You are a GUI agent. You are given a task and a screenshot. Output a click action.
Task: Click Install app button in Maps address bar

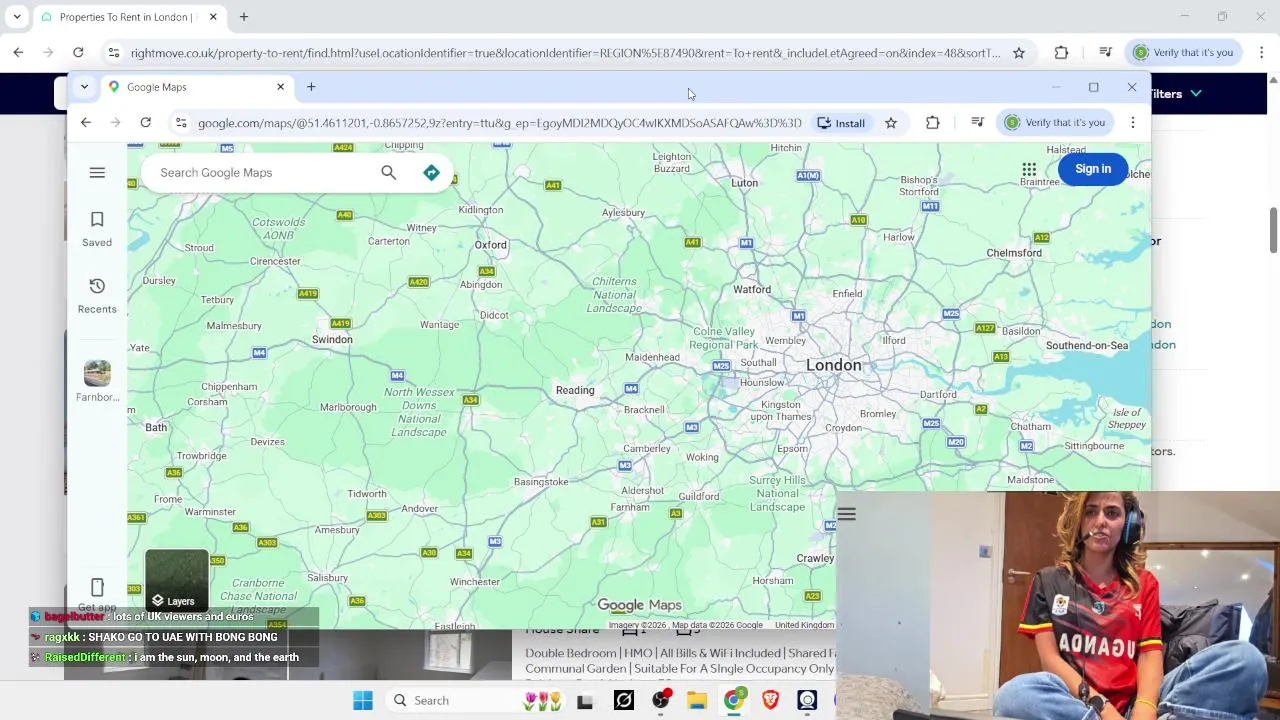point(841,123)
